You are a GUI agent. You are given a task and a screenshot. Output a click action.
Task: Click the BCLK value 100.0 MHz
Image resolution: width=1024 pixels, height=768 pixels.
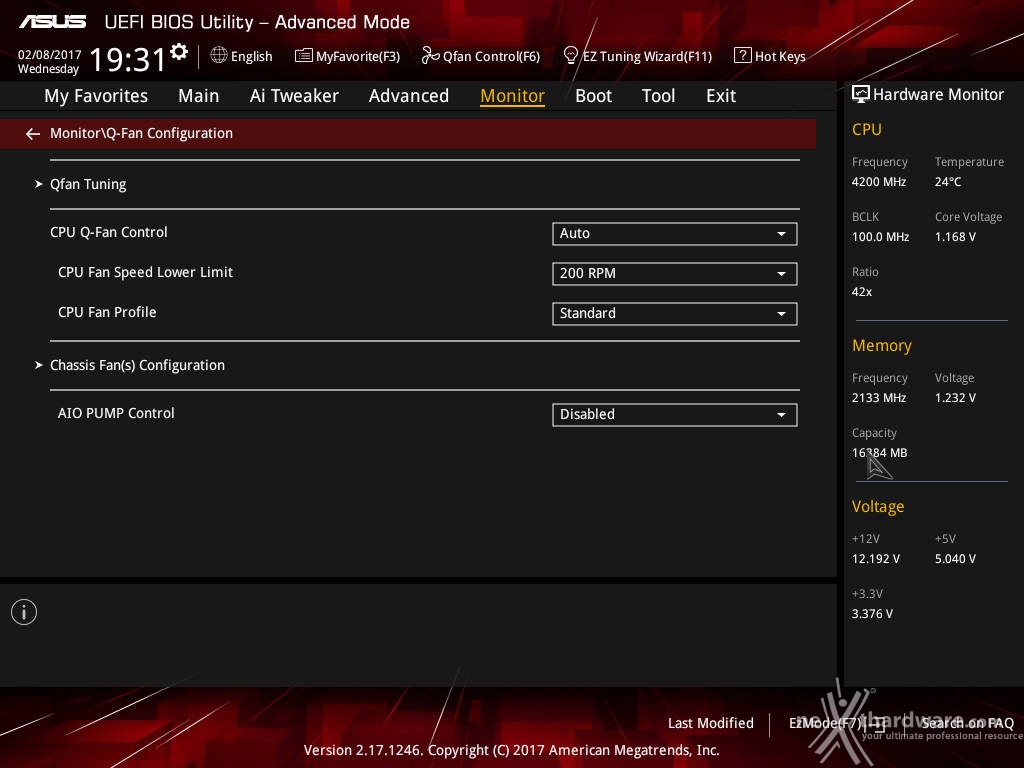pyautogui.click(x=880, y=237)
